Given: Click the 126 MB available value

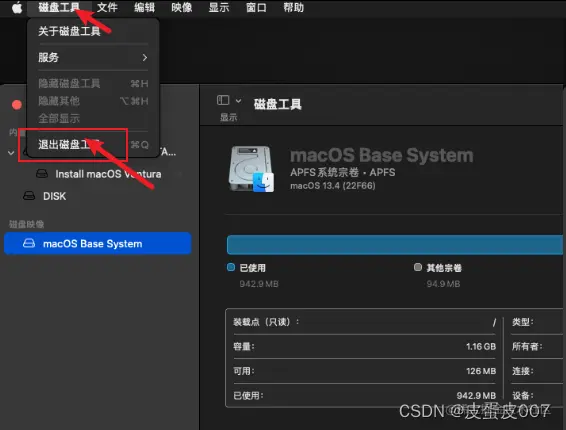Looking at the screenshot, I should point(481,371).
